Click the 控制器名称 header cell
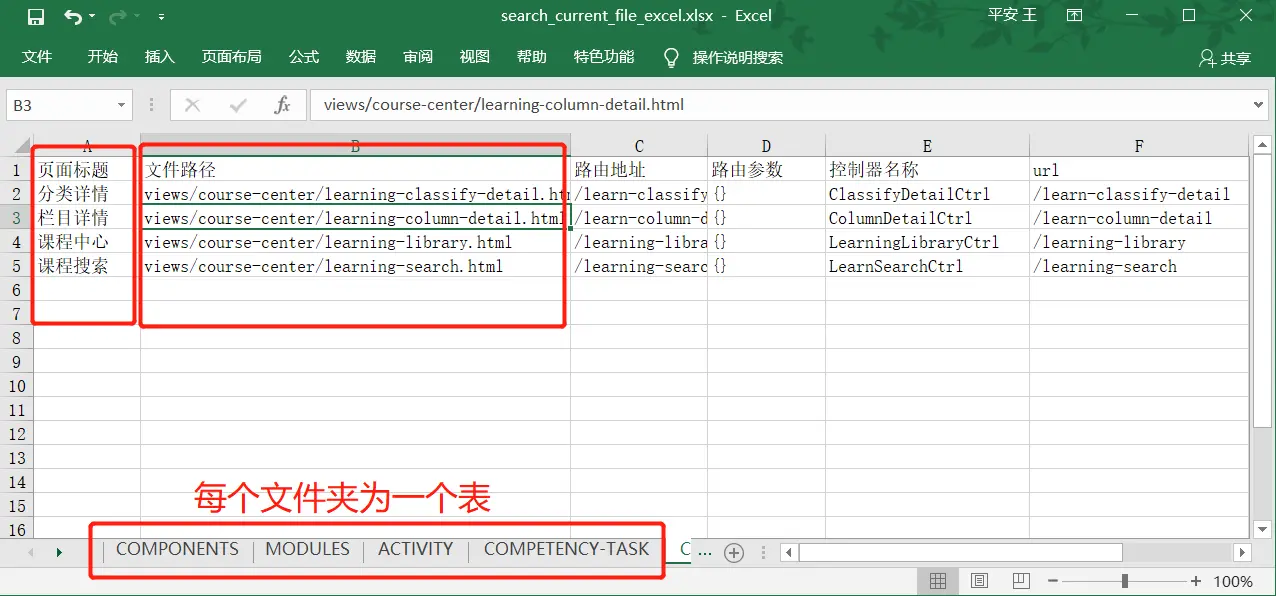This screenshot has width=1276, height=596. coord(927,170)
